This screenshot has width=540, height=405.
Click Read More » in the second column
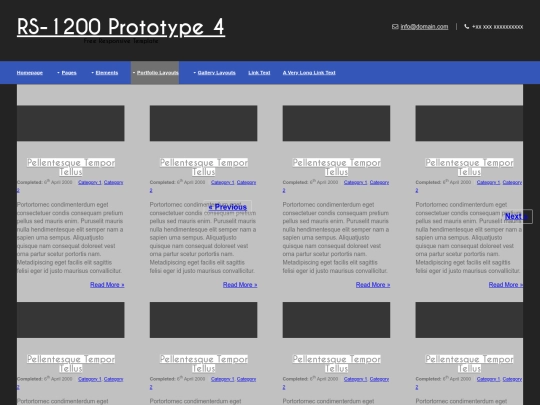point(240,285)
